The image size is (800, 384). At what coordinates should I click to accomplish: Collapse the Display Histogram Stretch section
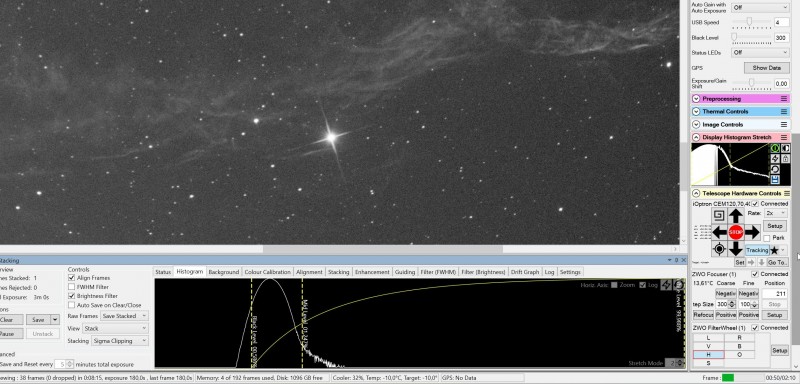click(696, 137)
